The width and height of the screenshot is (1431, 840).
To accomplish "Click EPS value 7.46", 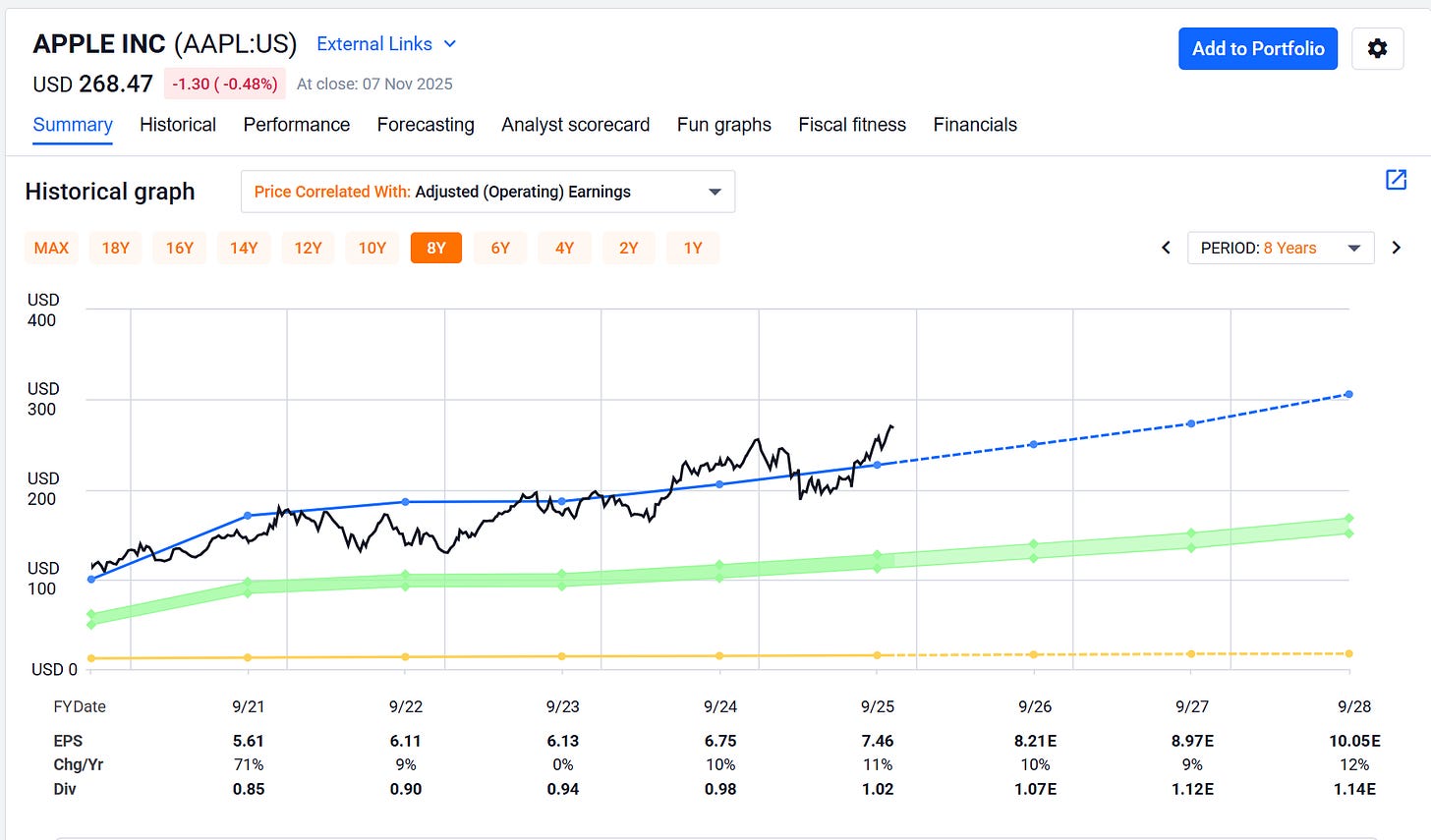I will (x=878, y=741).
